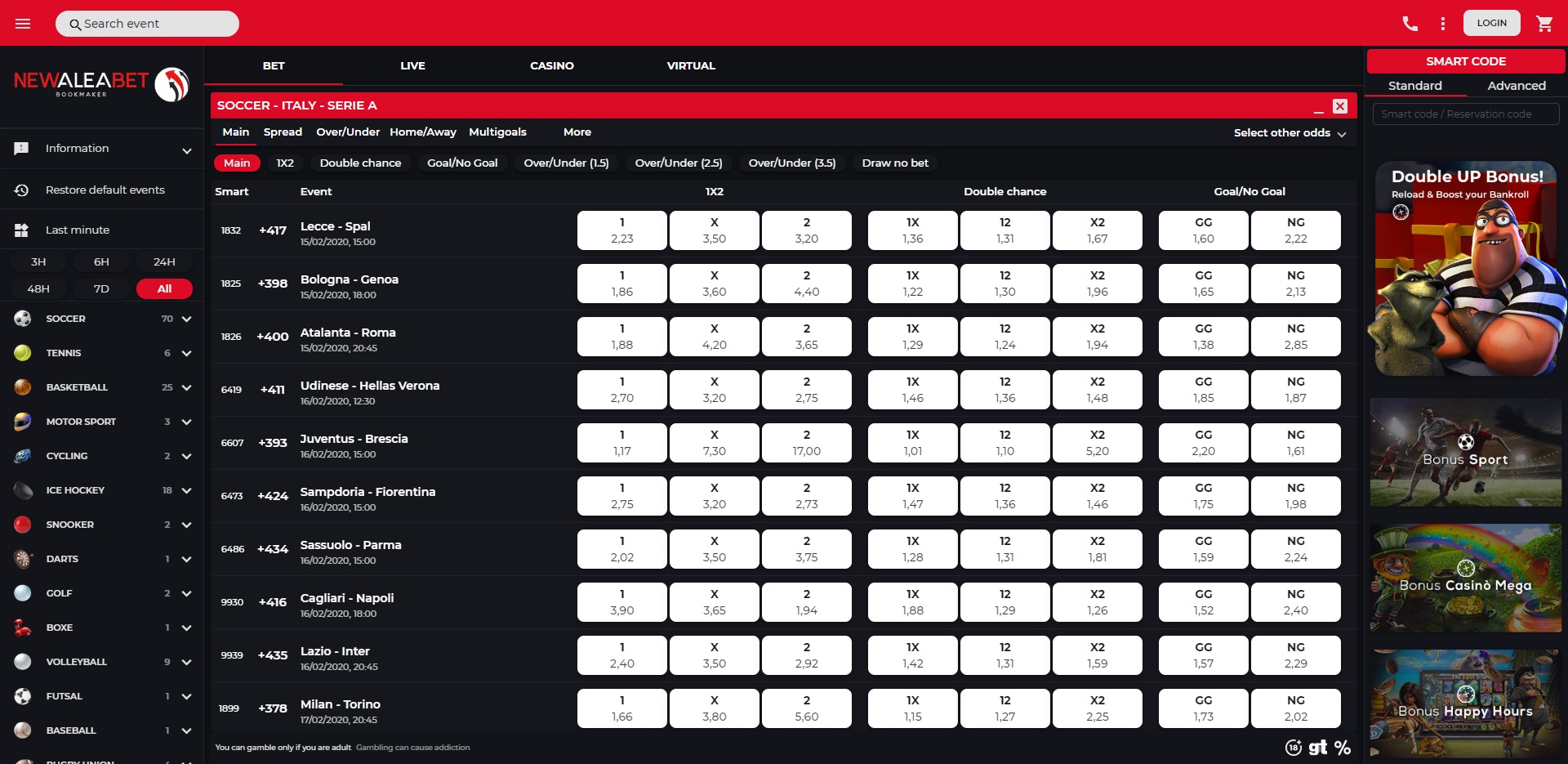Expand the Volleyball category chevron
Viewport: 1568px width, 764px height.
click(186, 663)
